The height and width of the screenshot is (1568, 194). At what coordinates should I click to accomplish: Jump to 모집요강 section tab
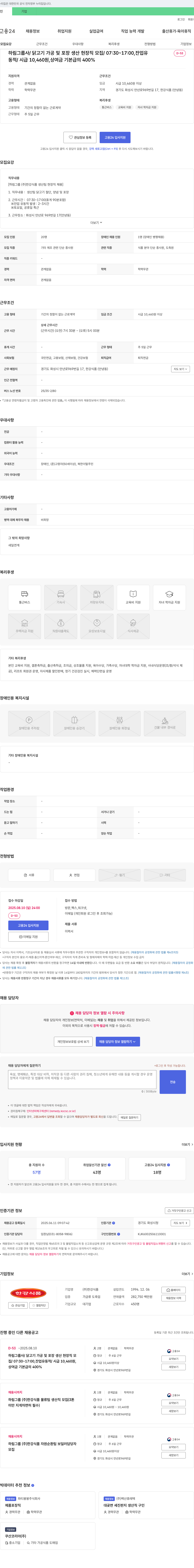click(x=6, y=44)
